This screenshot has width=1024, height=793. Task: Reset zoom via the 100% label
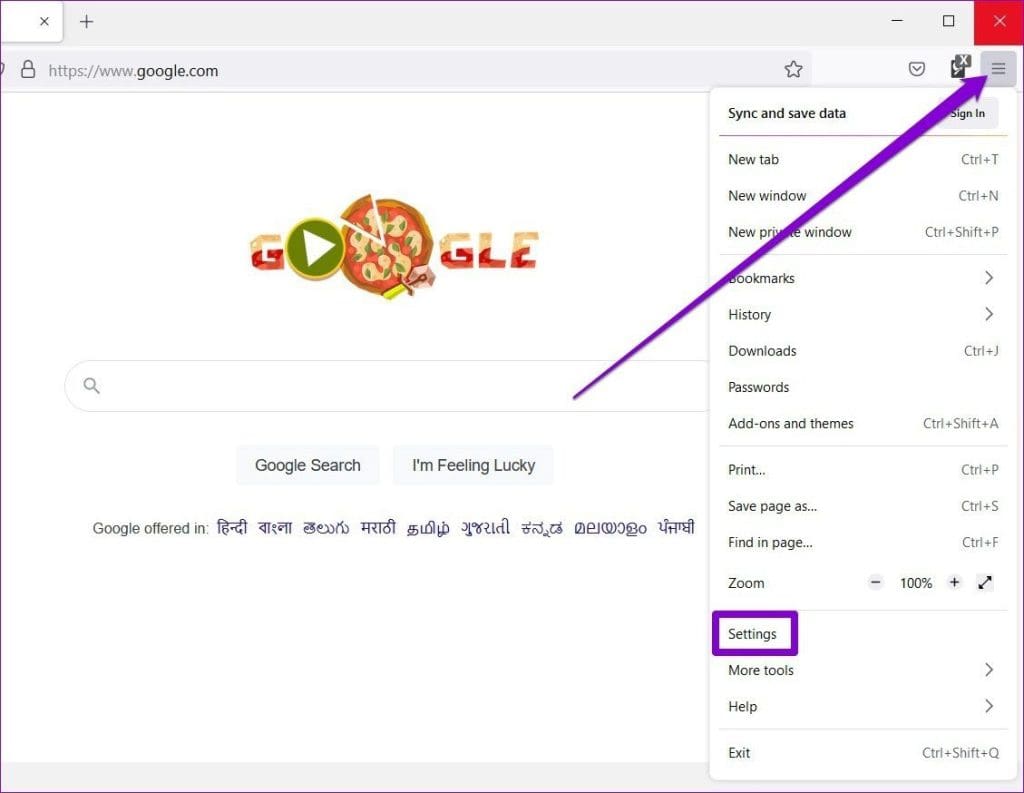coord(915,583)
